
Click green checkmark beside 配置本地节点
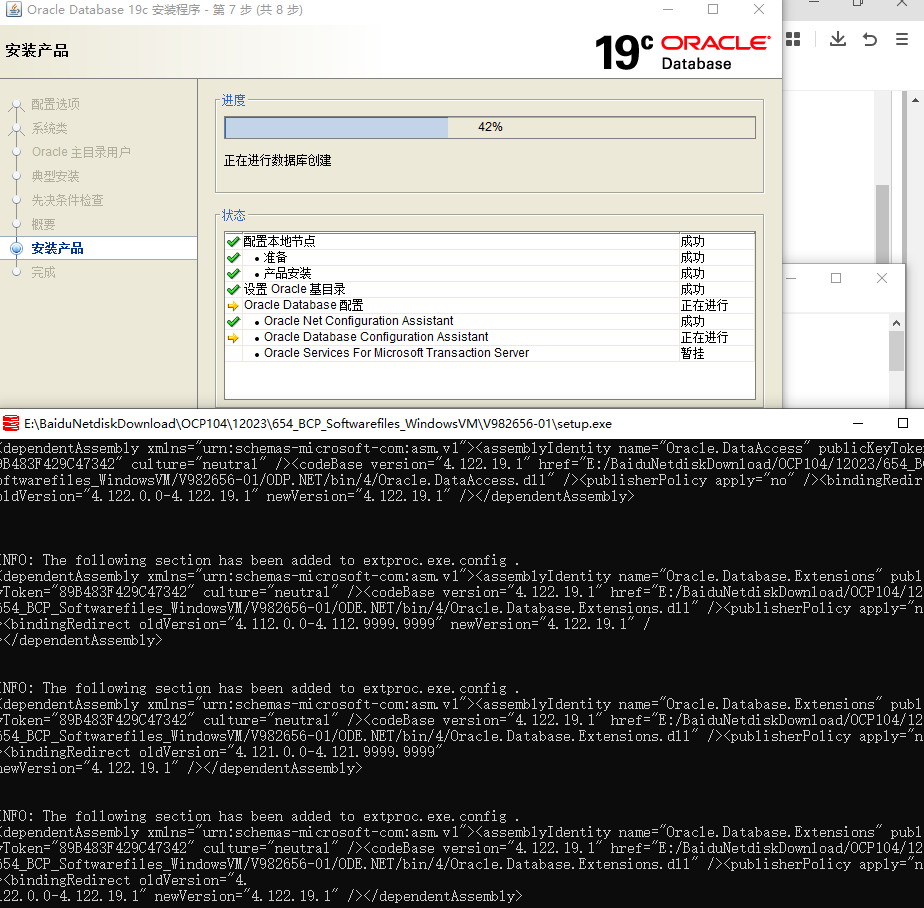click(233, 242)
